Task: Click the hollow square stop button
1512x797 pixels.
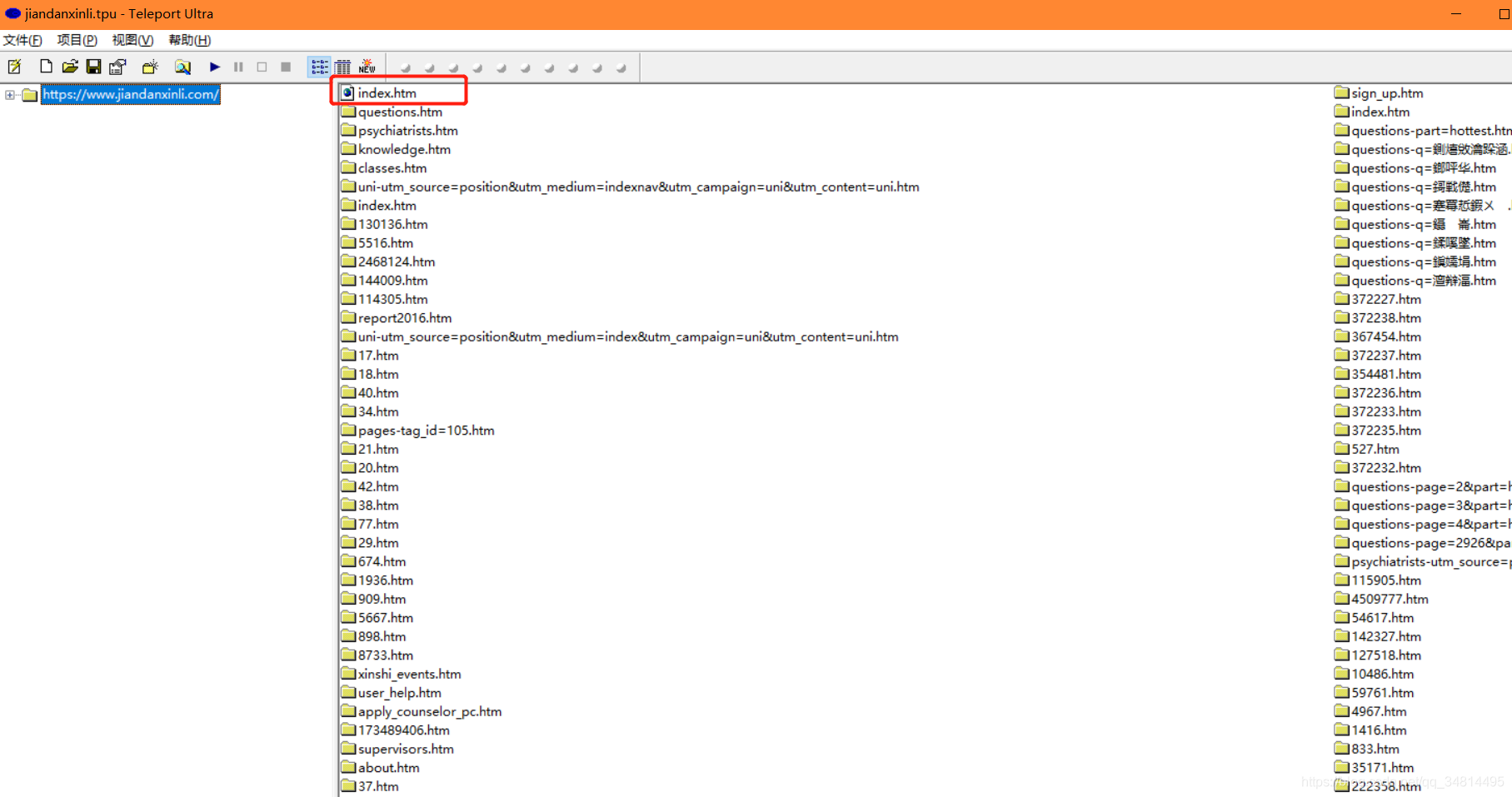Action: point(262,67)
